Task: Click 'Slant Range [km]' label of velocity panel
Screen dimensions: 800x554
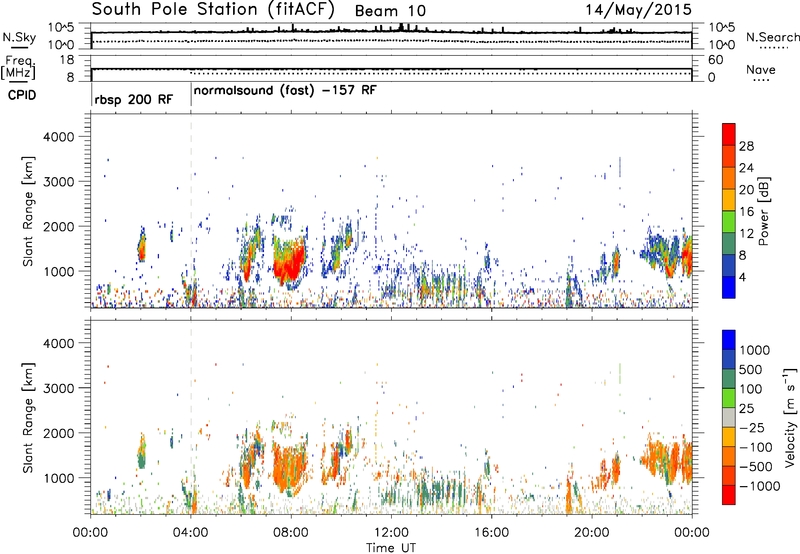Action: [x=28, y=418]
